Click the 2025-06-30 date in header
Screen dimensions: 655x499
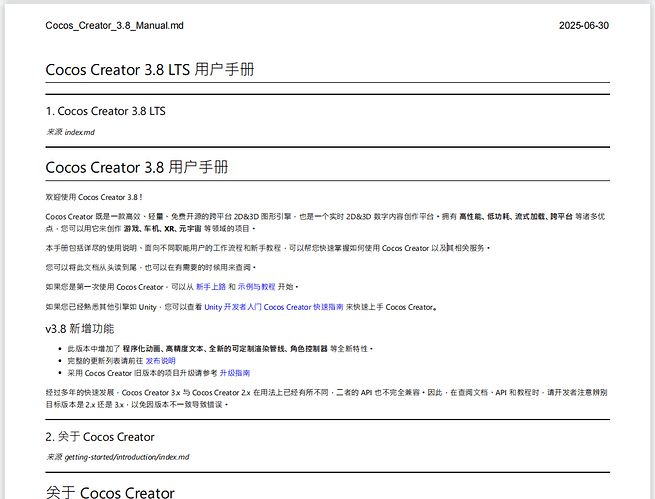[x=584, y=25]
